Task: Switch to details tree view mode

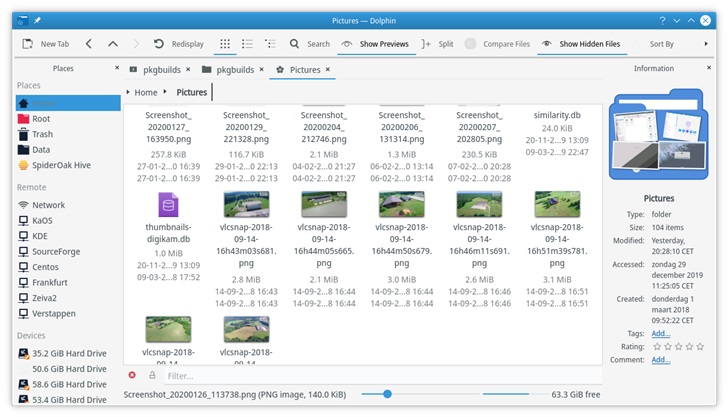Action: pos(270,44)
